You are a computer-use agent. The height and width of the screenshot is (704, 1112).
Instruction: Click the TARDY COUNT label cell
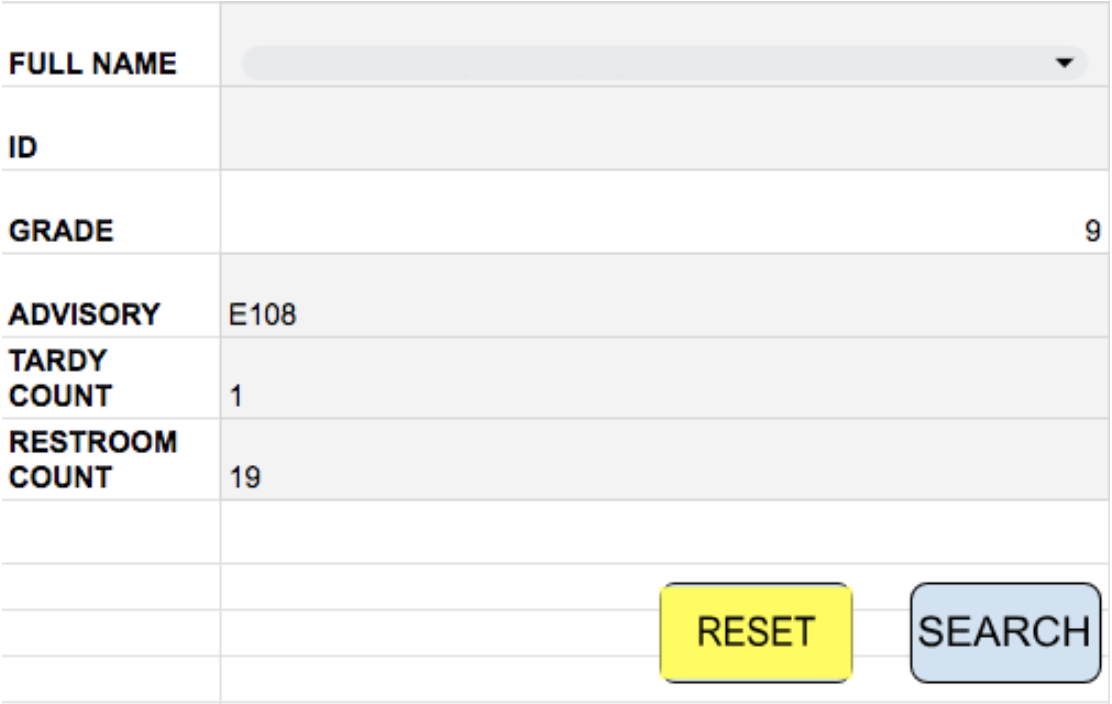point(111,378)
